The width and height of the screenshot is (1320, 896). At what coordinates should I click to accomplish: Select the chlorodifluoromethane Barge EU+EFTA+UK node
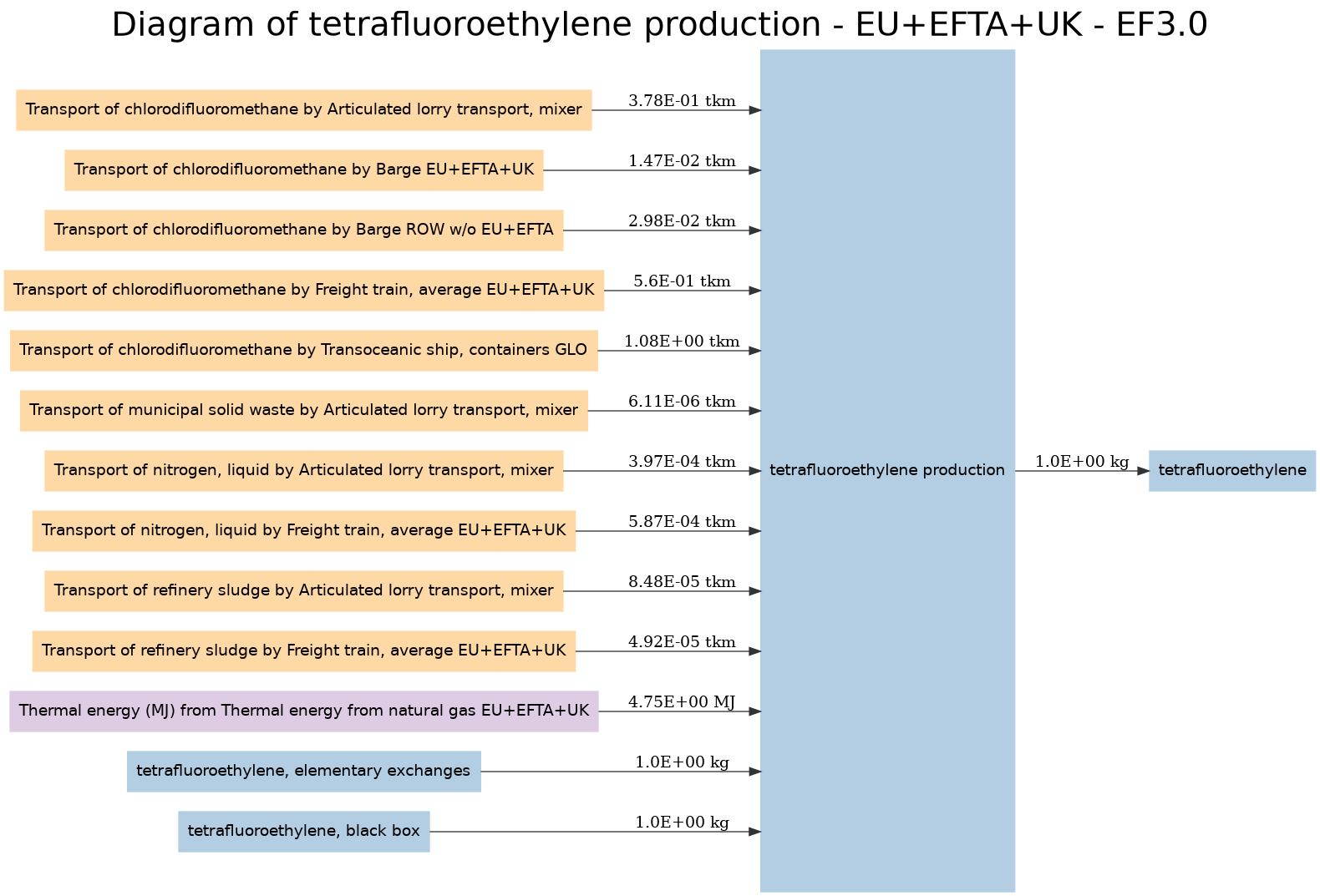coord(304,170)
